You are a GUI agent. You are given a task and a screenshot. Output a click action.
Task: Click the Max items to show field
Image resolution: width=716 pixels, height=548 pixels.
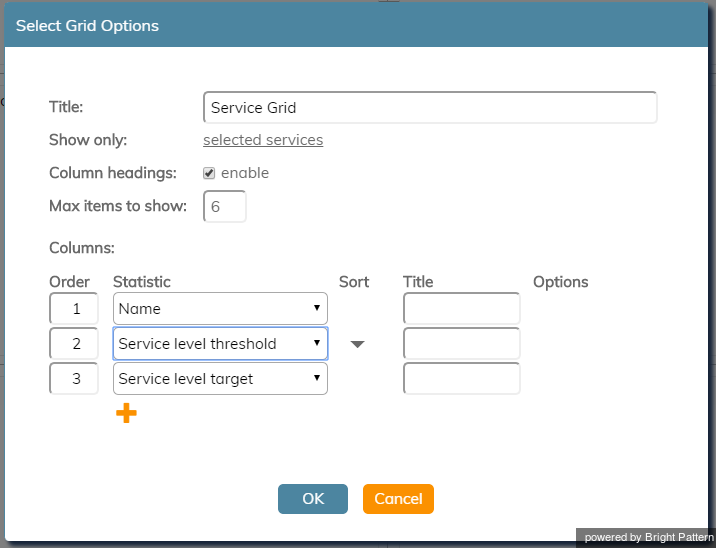pyautogui.click(x=225, y=206)
